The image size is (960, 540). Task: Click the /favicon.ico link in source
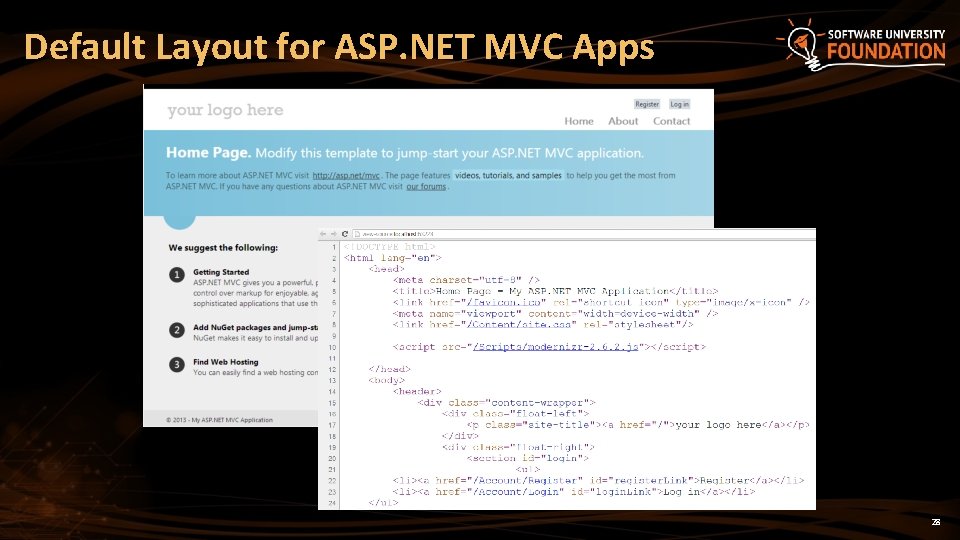click(x=504, y=302)
